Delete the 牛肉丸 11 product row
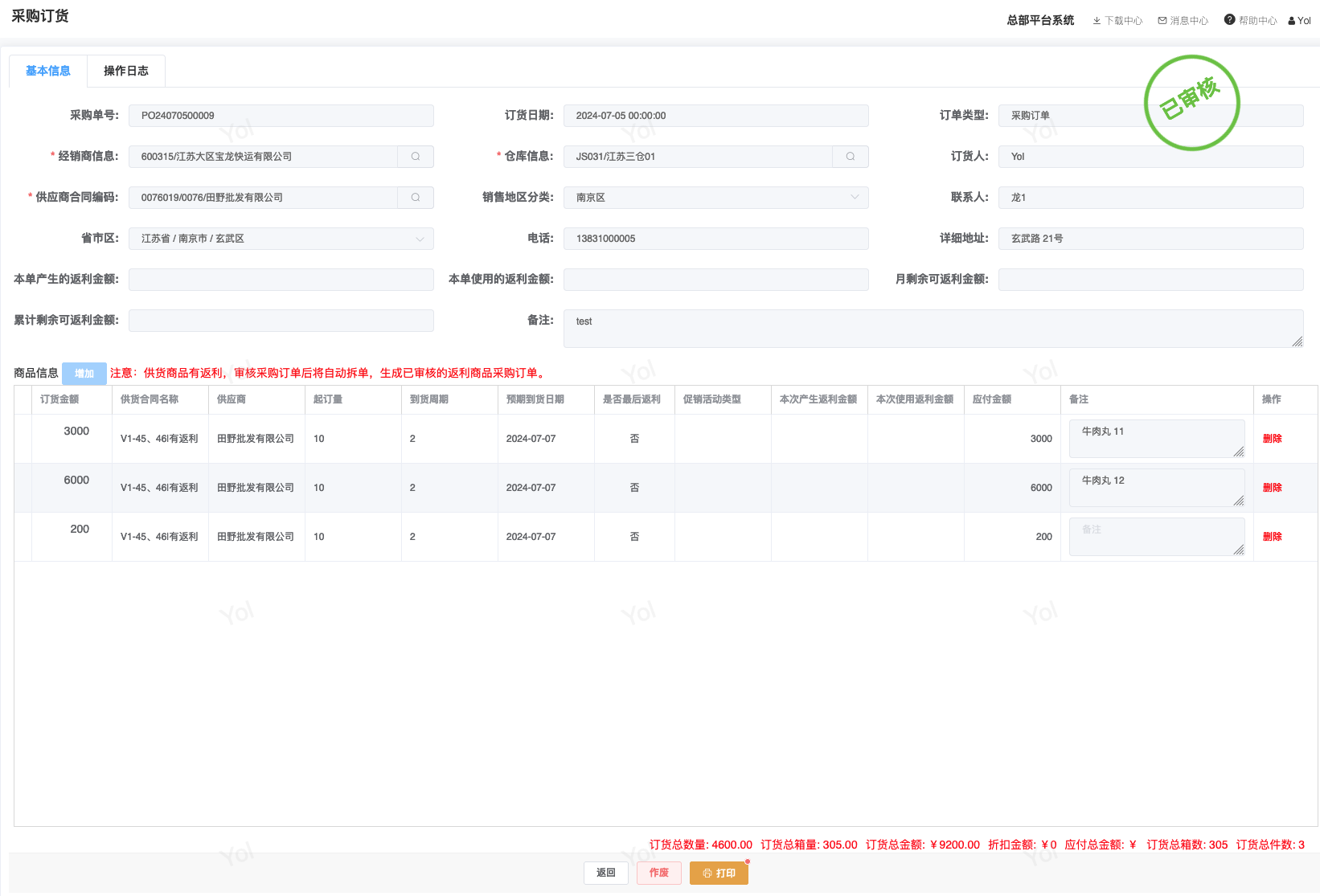Screen dimensions: 1320x896 pos(1272,439)
